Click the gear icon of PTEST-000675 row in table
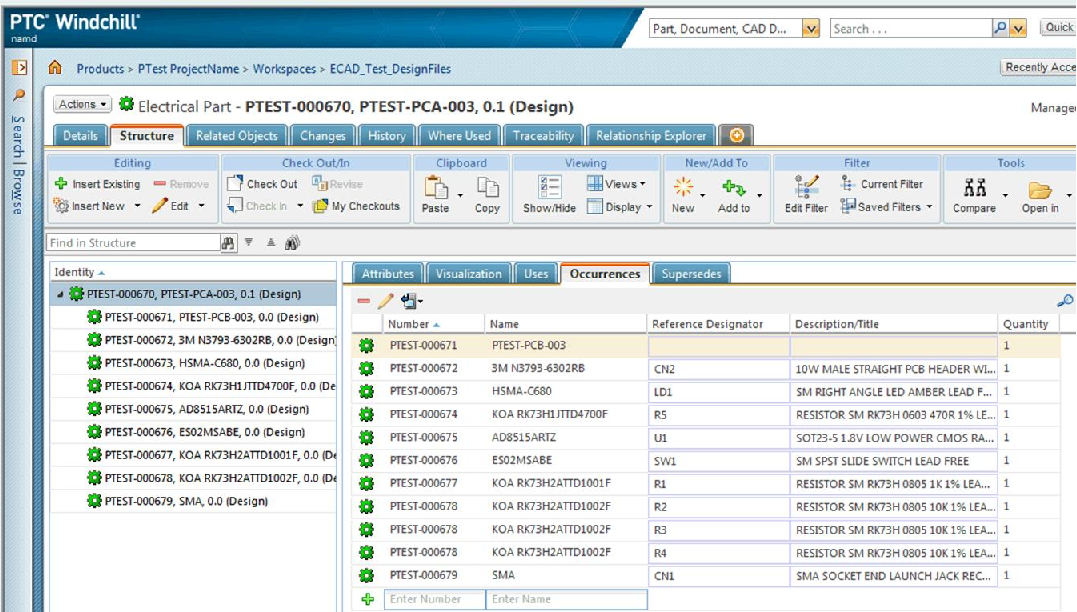Viewport: 1077px width, 612px height. [367, 438]
